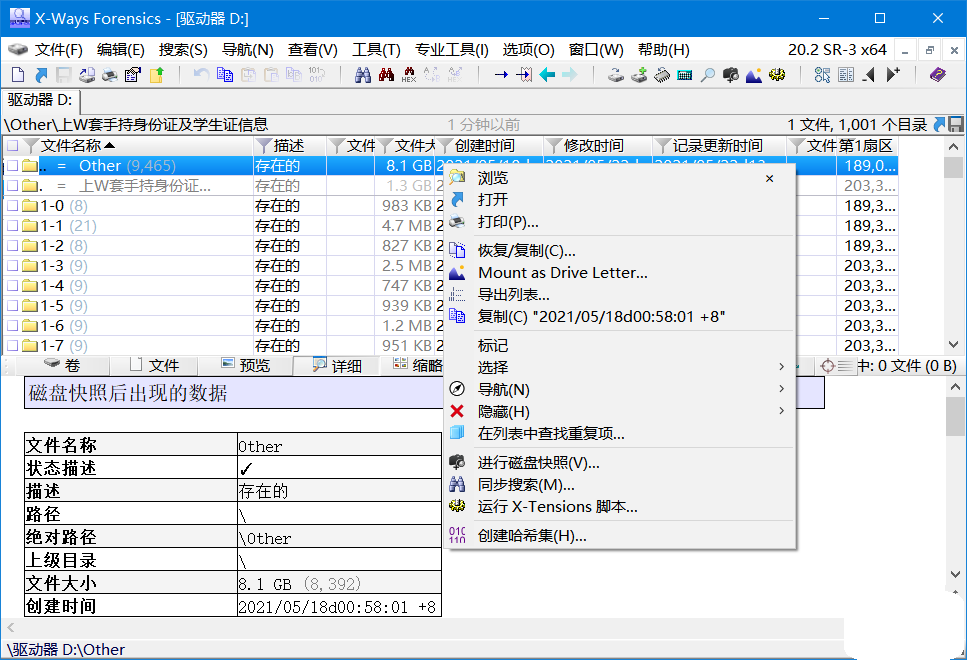
Task: Click the blue binoculars Find Text icon
Action: click(363, 75)
